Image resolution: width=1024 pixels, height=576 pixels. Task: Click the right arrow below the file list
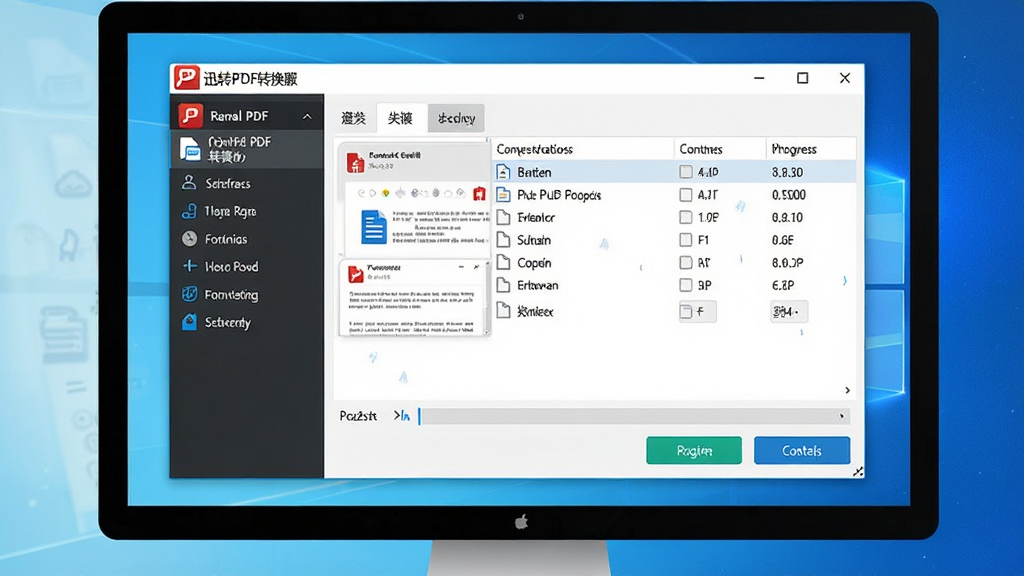coord(848,390)
